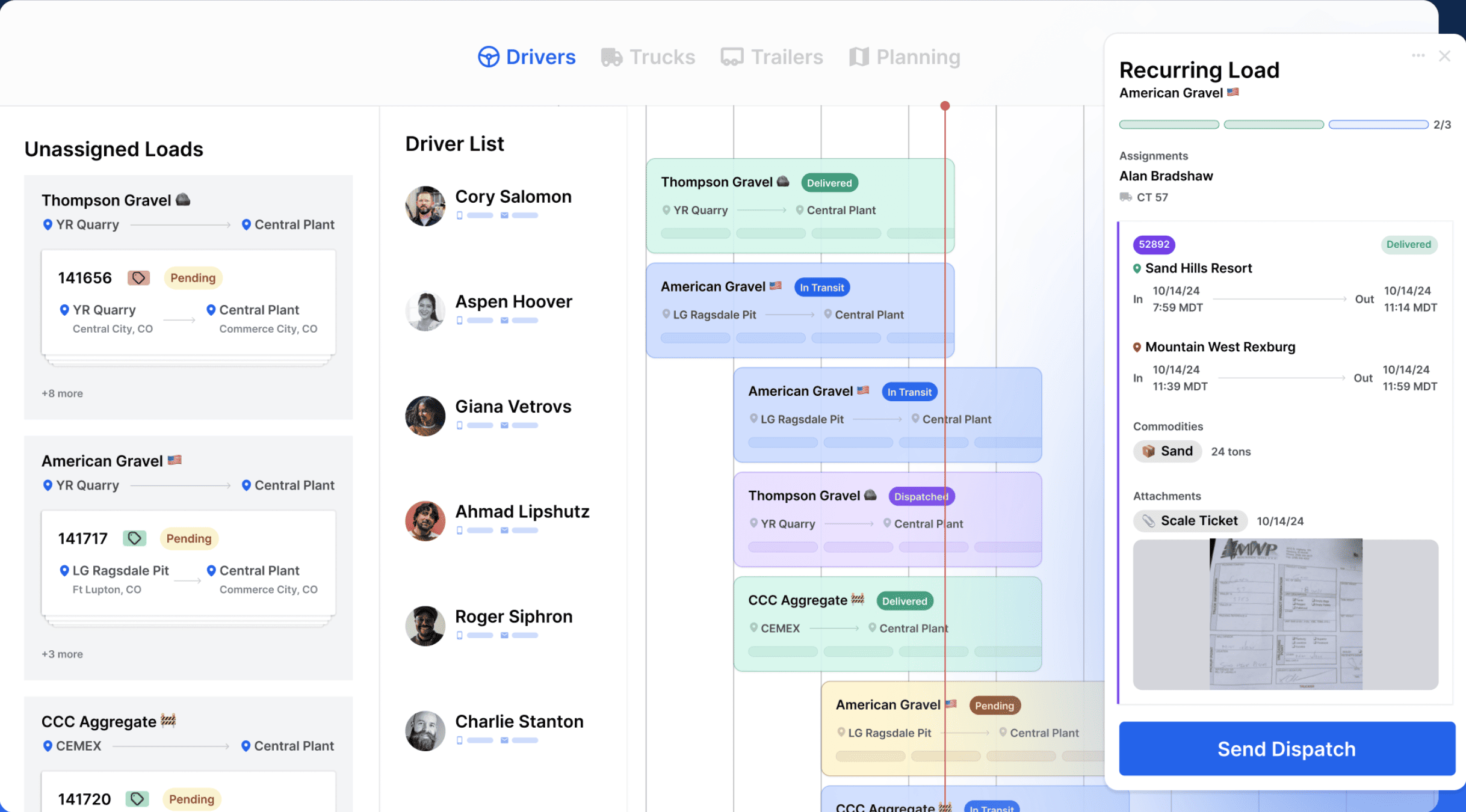Image resolution: width=1466 pixels, height=812 pixels.
Task: Click the email icon under Aspen Hoover
Action: pyautogui.click(x=504, y=321)
